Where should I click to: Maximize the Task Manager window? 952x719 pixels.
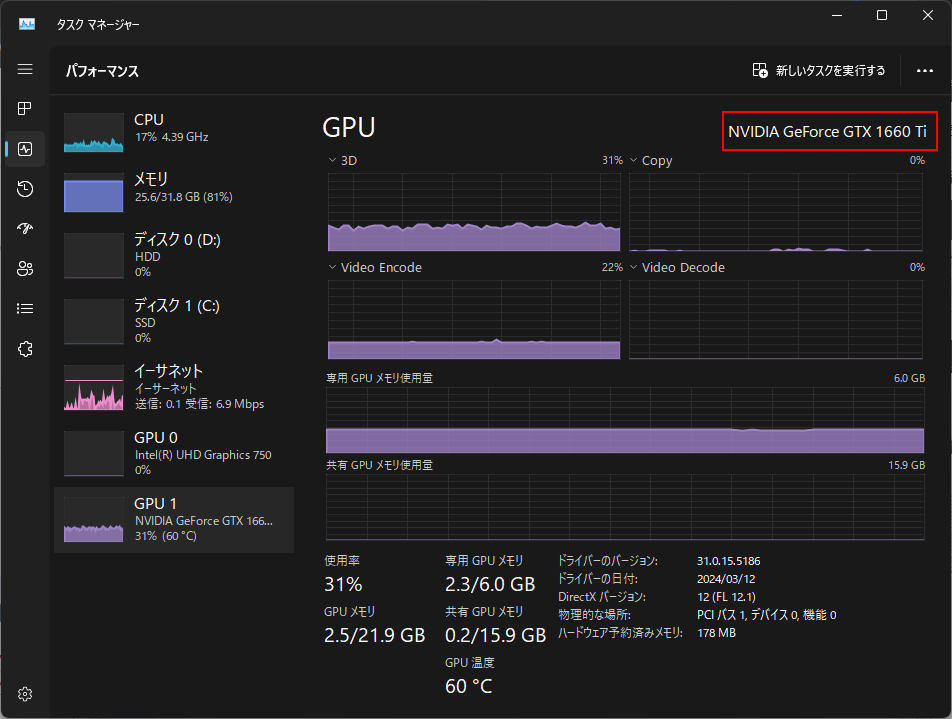click(x=882, y=15)
